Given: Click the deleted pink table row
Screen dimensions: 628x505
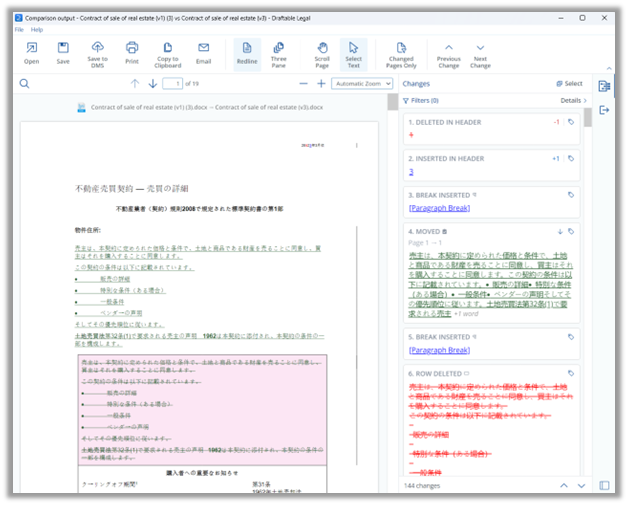Looking at the screenshot, I should (x=202, y=410).
